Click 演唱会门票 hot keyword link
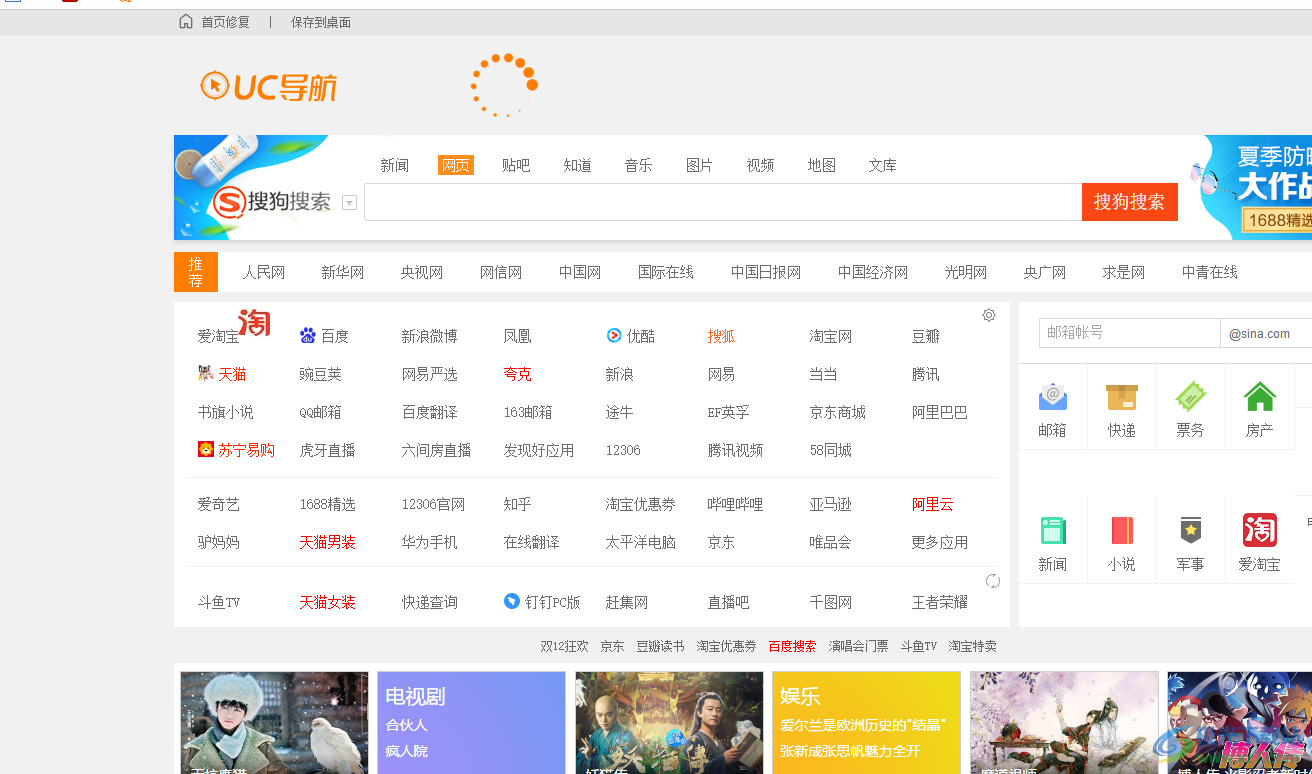1312x774 pixels. coord(858,646)
